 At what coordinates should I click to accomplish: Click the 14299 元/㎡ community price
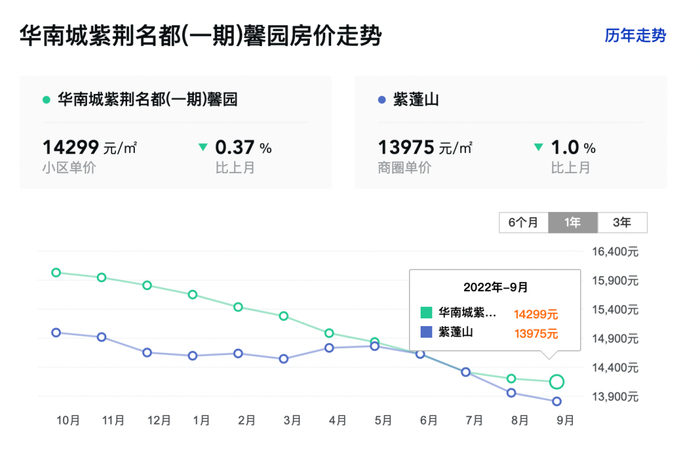tap(90, 147)
